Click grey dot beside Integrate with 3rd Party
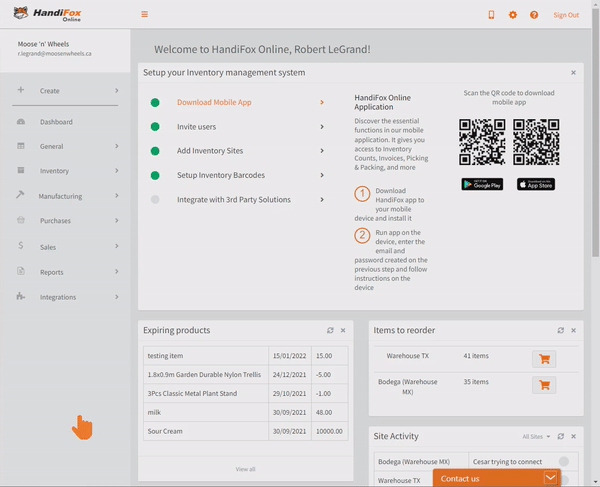The image size is (600, 487). click(155, 200)
